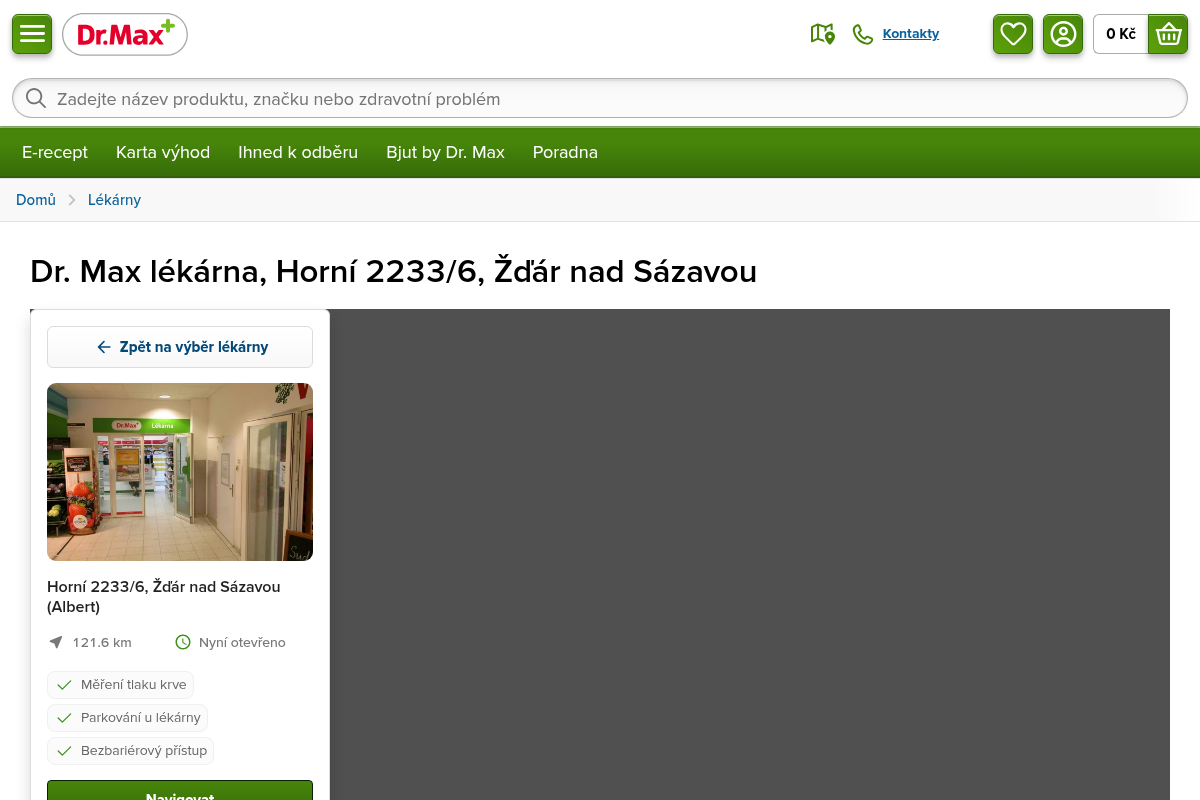The height and width of the screenshot is (800, 1200).
Task: Click Zpět na výběr lékárny button
Action: tap(180, 347)
